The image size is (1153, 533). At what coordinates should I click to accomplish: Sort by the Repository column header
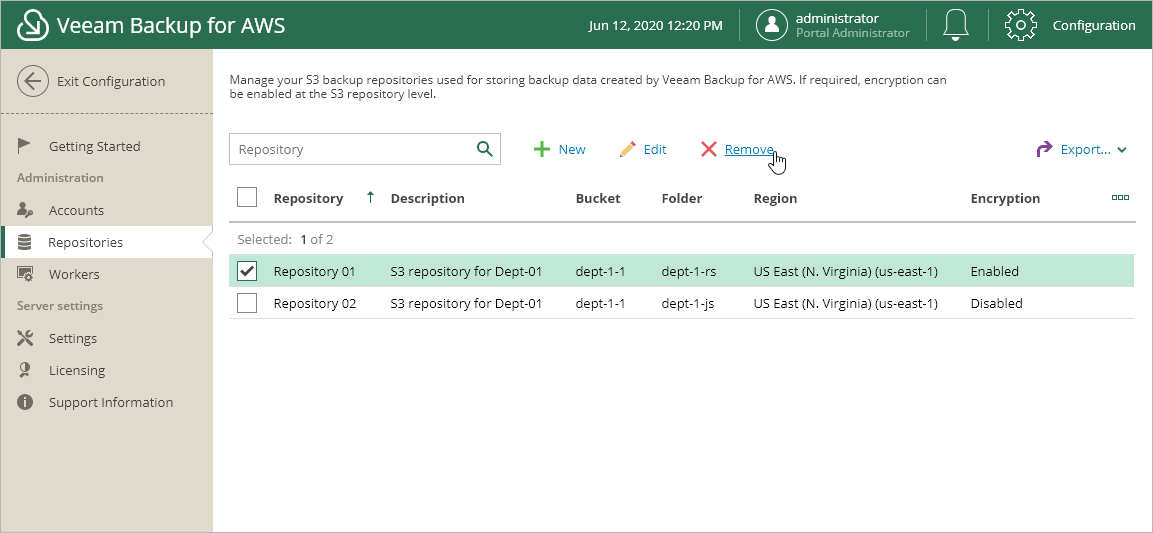click(308, 198)
